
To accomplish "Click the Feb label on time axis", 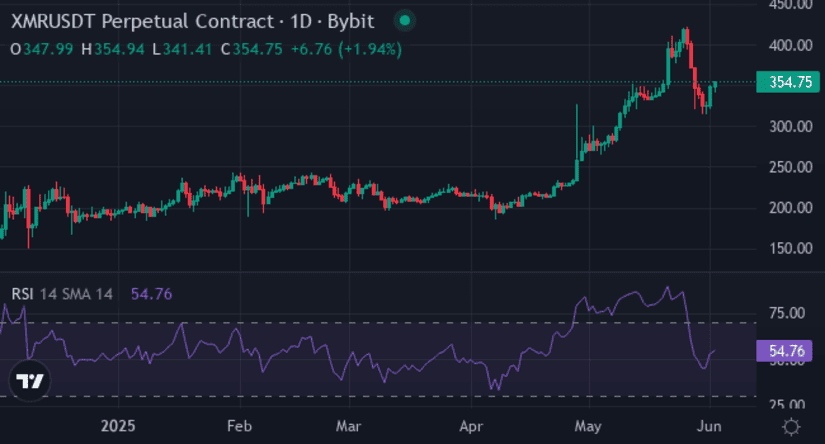I will [239, 426].
